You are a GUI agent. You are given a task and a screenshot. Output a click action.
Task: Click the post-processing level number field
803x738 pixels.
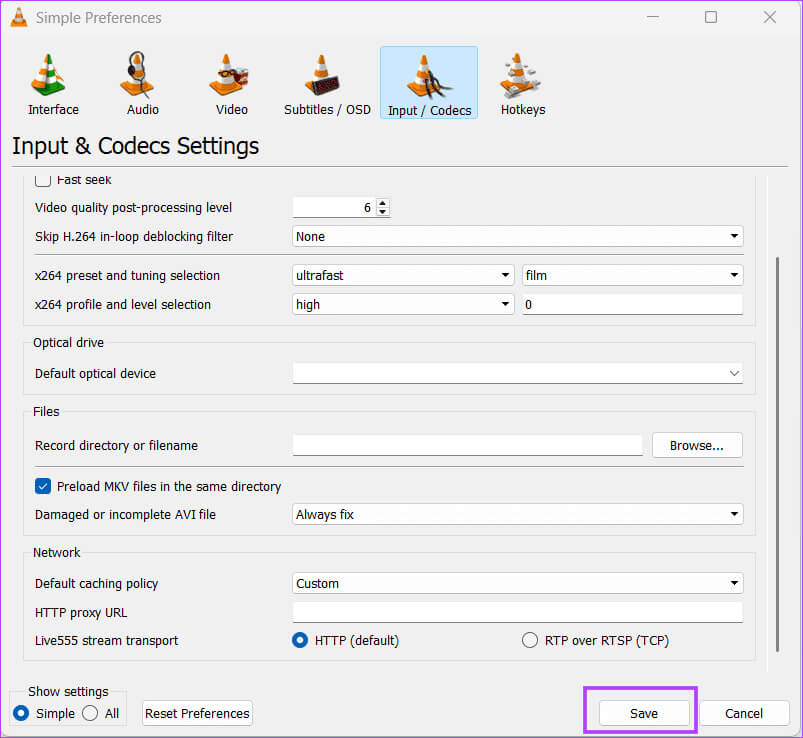coord(334,207)
